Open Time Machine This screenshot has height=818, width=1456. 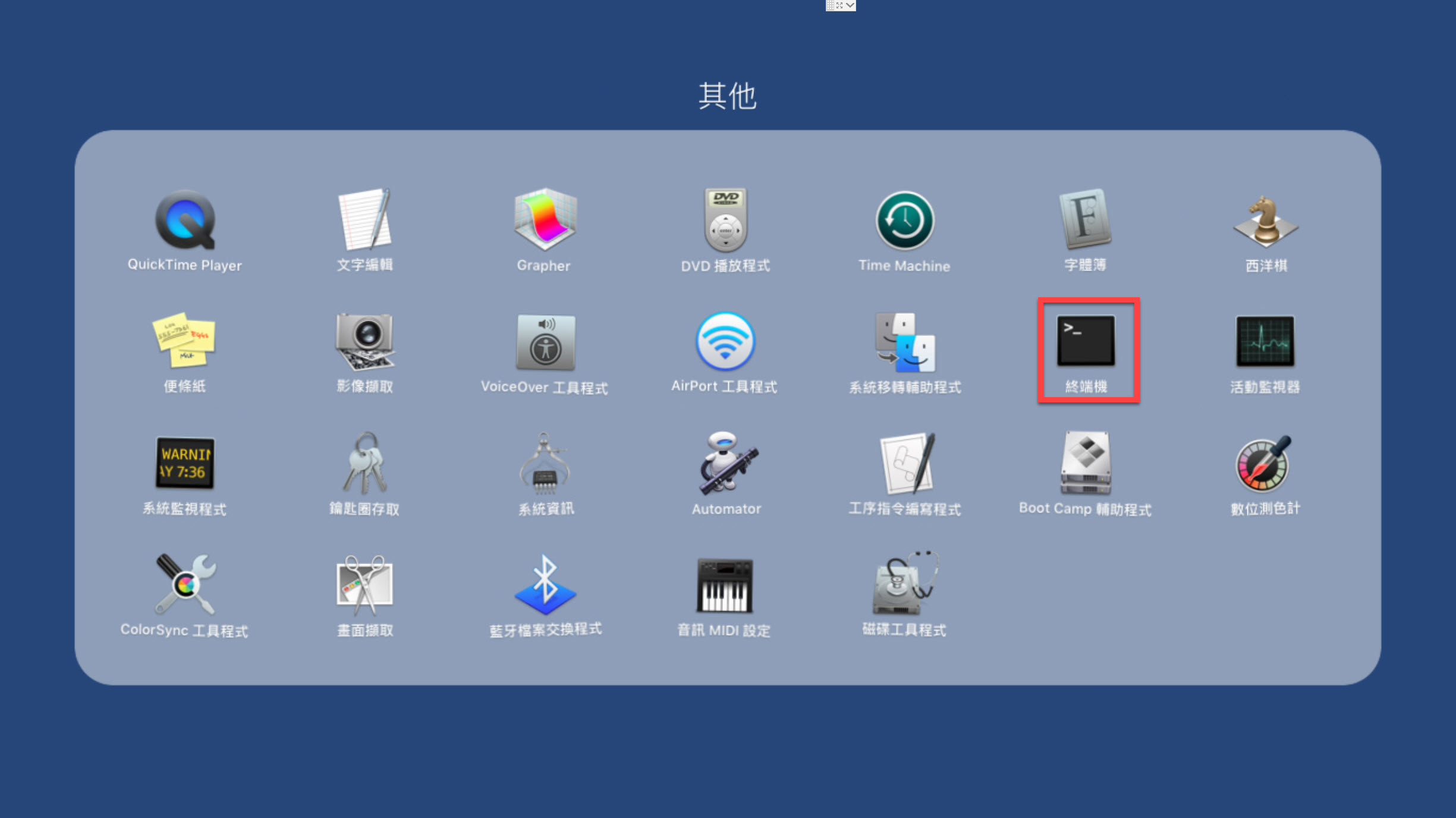pos(905,220)
